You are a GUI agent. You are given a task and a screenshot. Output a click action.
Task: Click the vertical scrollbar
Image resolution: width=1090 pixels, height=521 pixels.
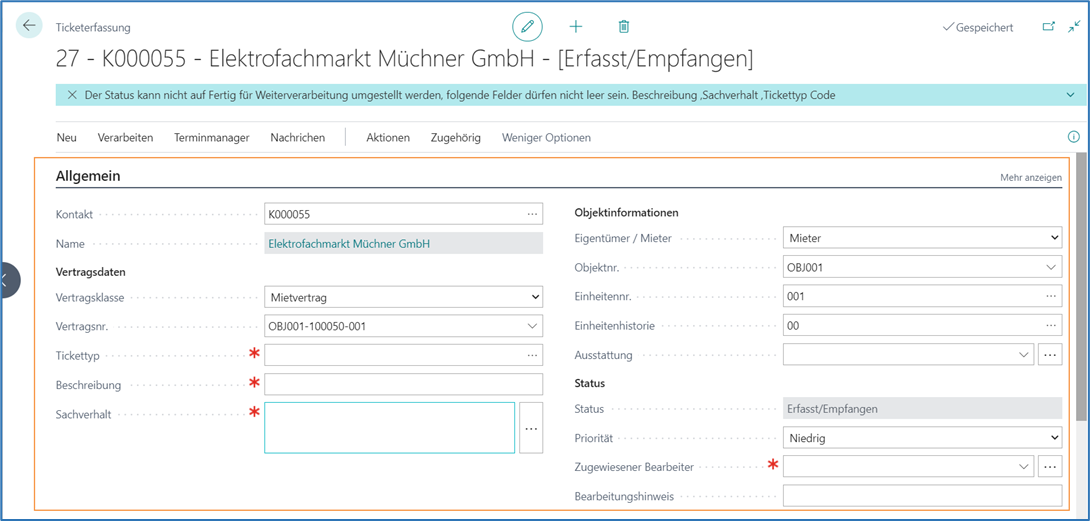1081,290
